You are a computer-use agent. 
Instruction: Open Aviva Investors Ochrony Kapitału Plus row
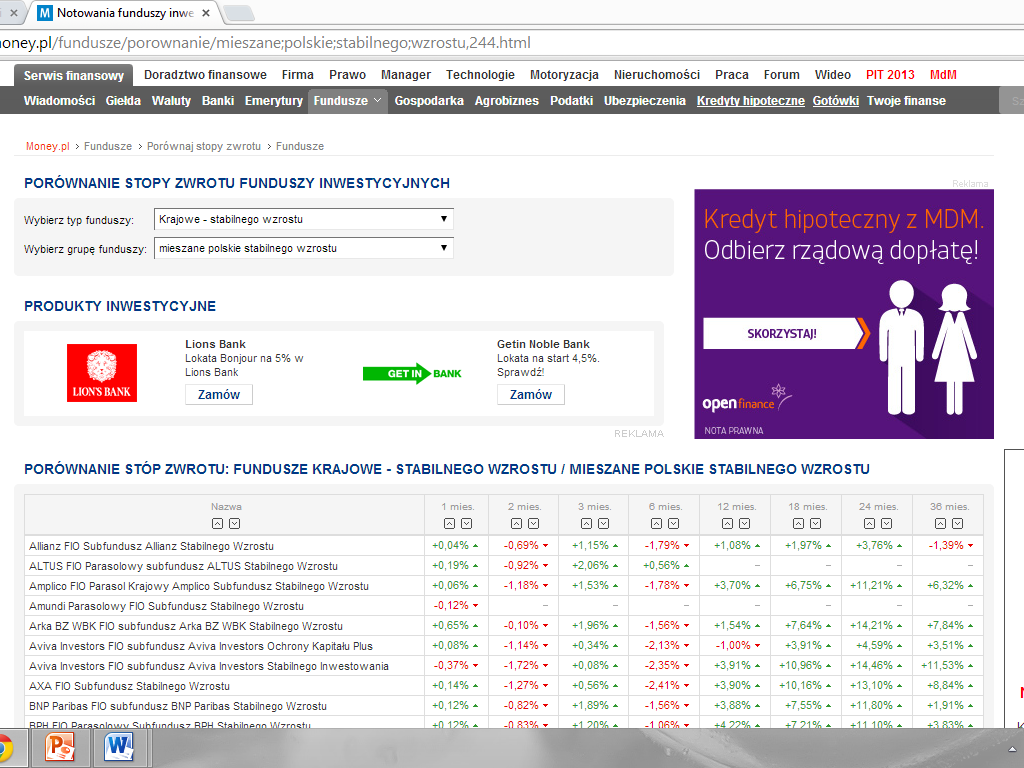(200, 647)
